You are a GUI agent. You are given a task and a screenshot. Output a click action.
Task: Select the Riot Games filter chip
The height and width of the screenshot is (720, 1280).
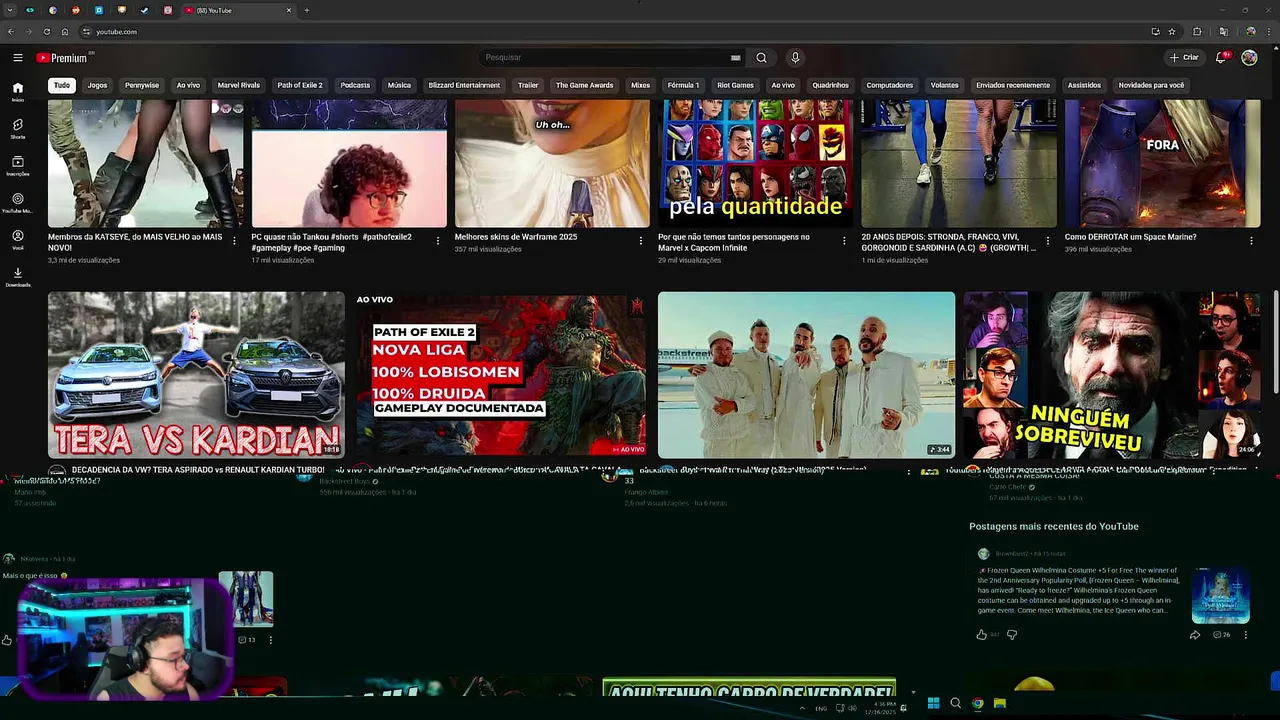click(735, 85)
